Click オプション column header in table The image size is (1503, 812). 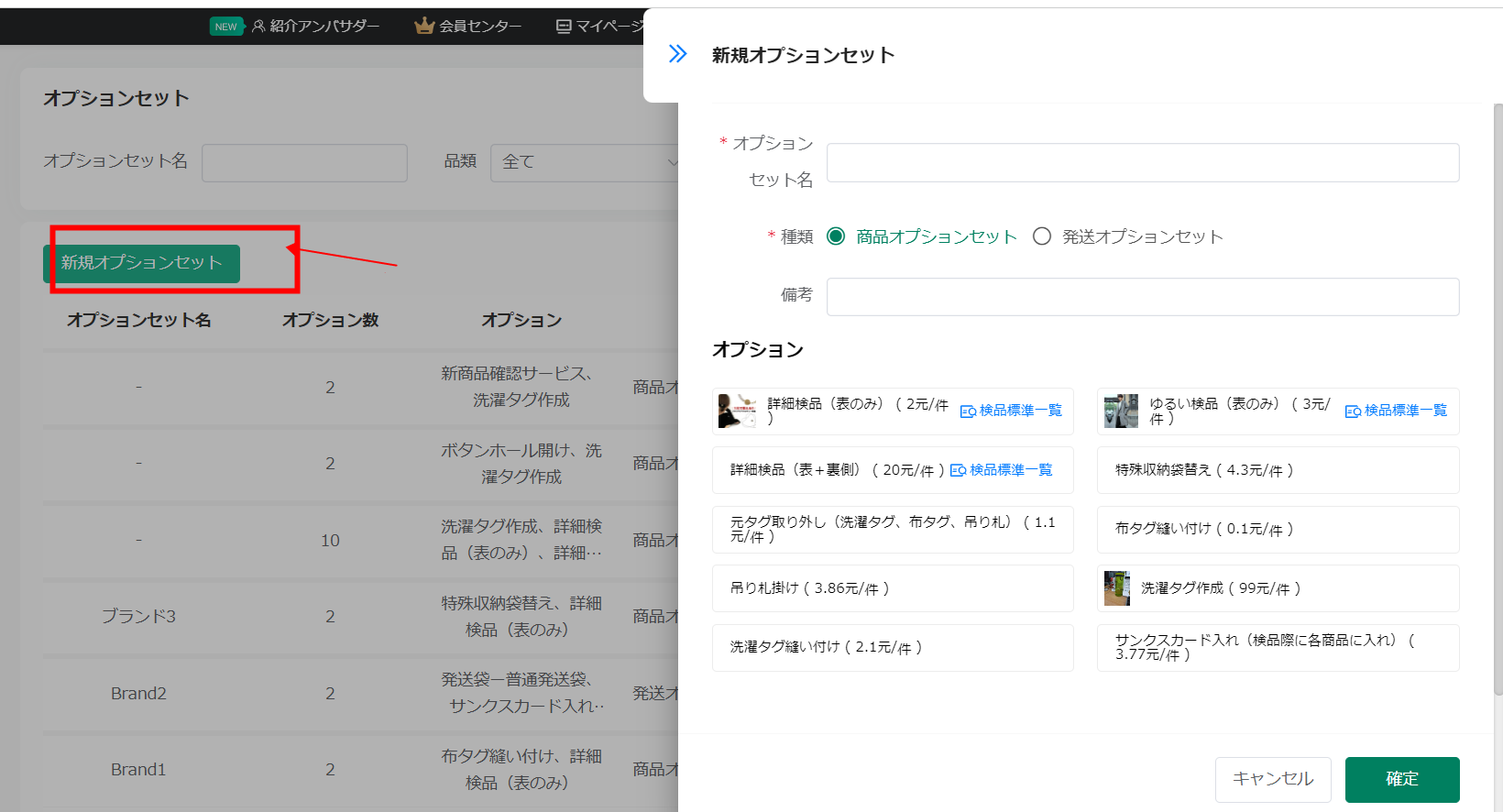pyautogui.click(x=521, y=320)
